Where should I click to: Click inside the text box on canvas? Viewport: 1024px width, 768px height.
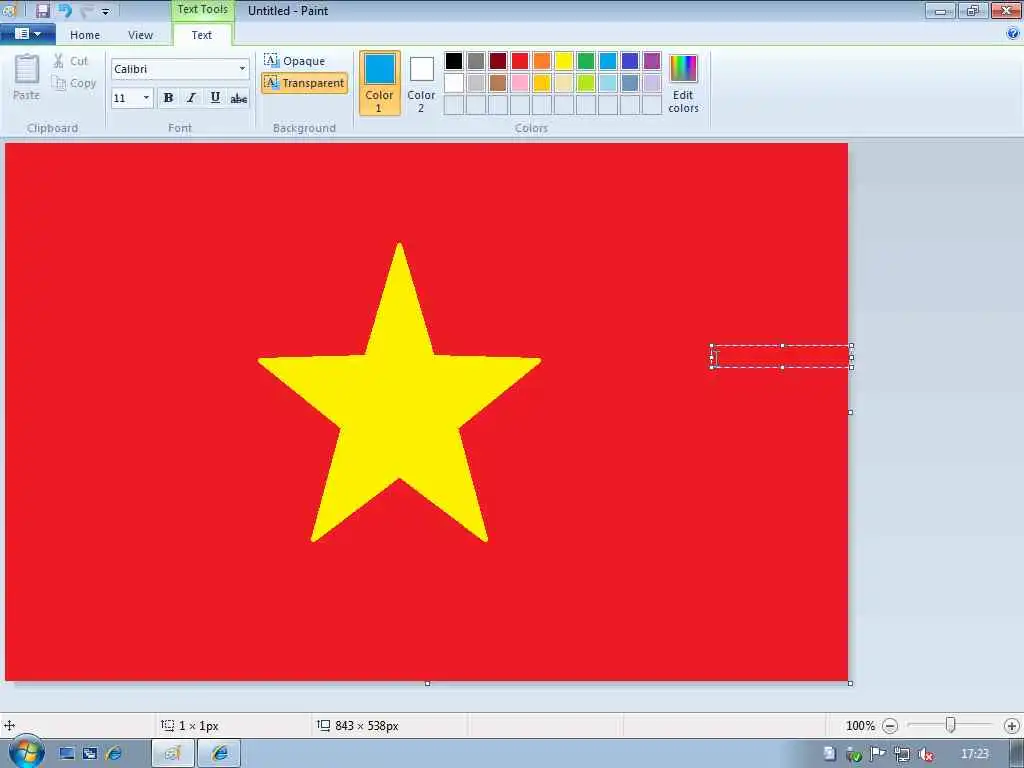coord(782,357)
